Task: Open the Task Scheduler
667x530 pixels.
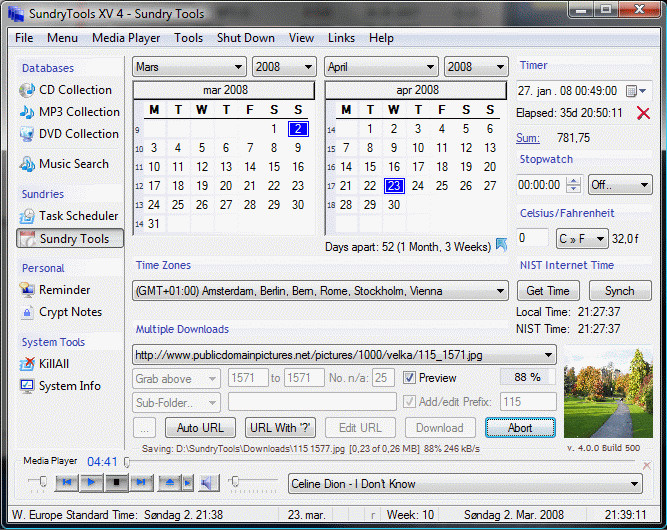Action: [x=68, y=216]
